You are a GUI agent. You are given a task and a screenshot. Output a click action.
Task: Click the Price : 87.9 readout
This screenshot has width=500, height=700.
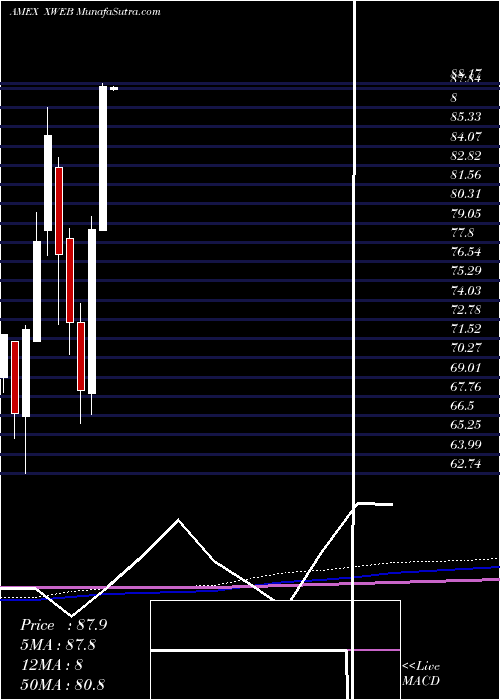click(64, 625)
